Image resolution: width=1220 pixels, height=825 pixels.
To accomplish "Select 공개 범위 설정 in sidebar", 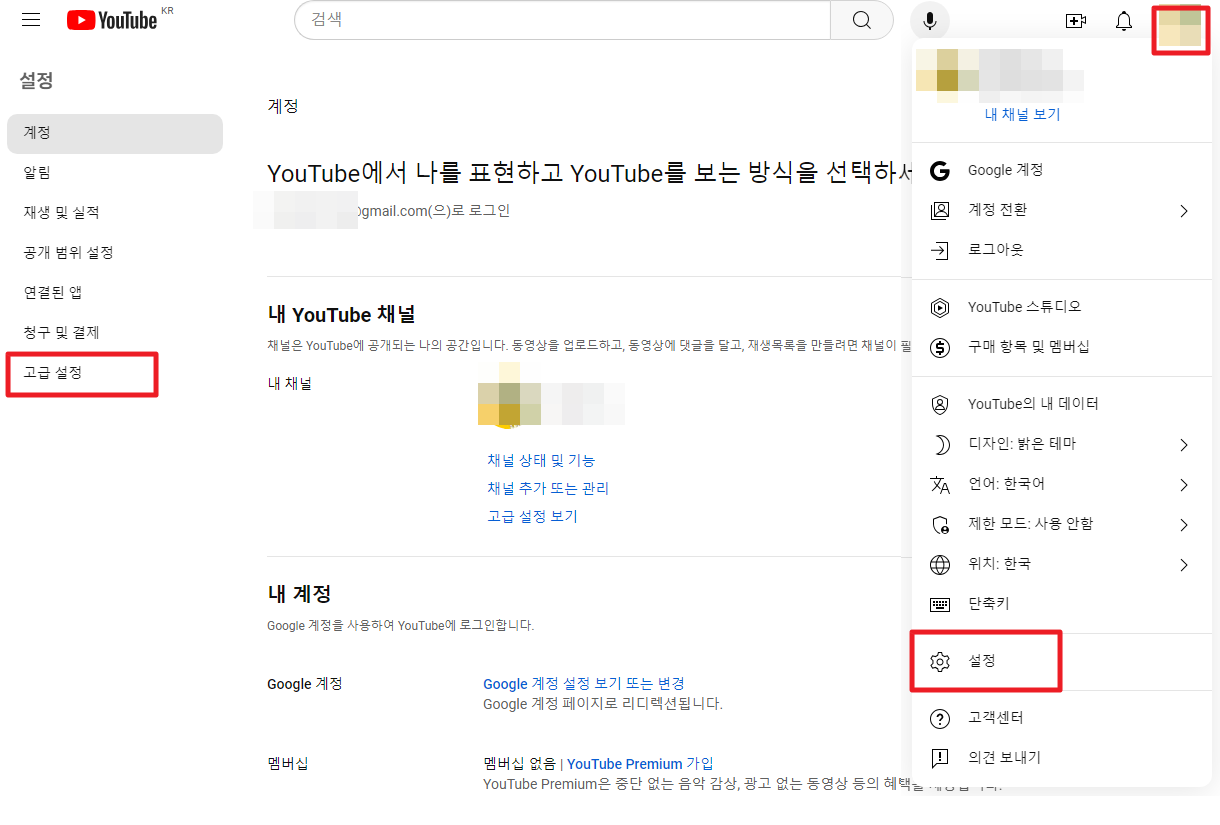I will tap(115, 253).
